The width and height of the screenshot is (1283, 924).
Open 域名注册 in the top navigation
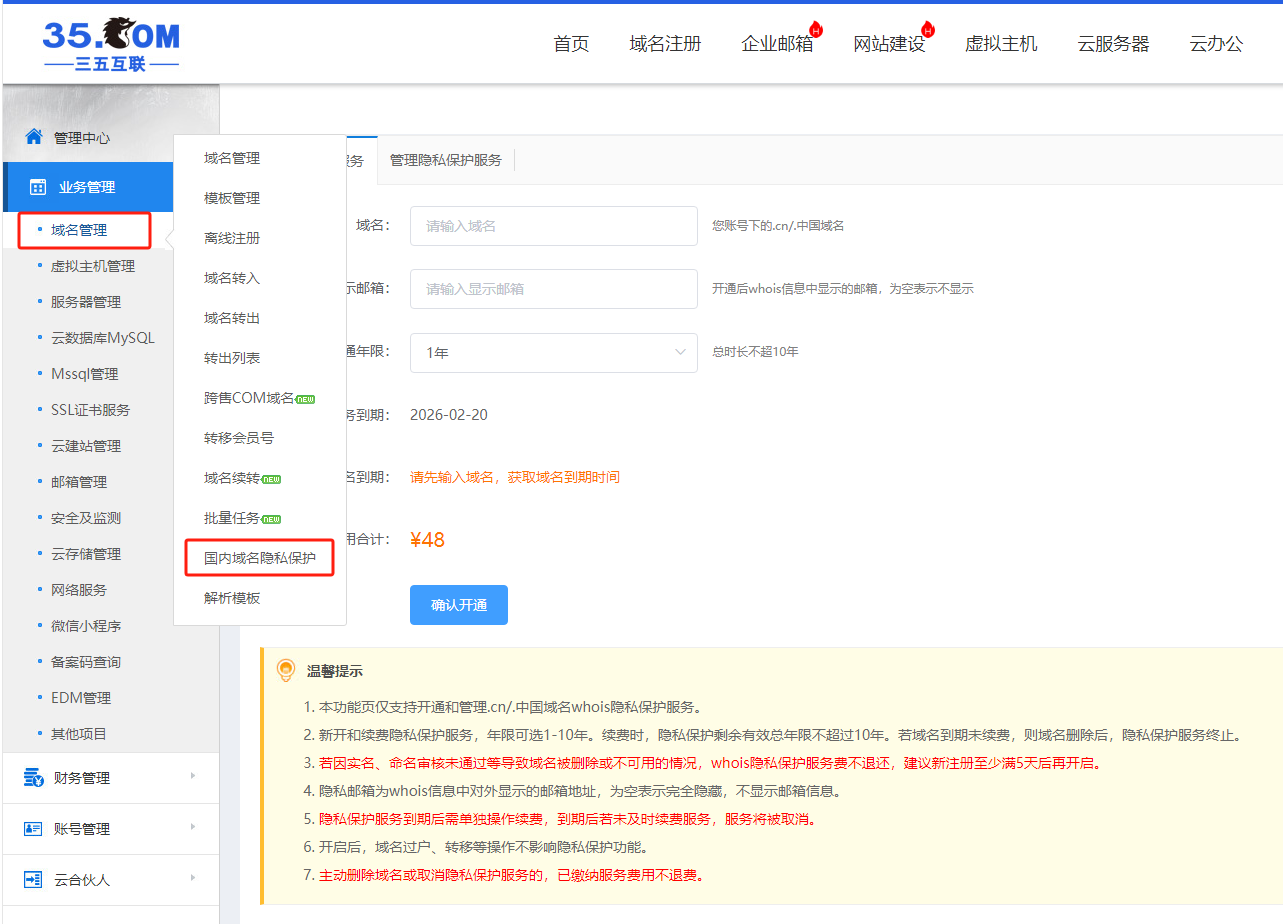[665, 44]
